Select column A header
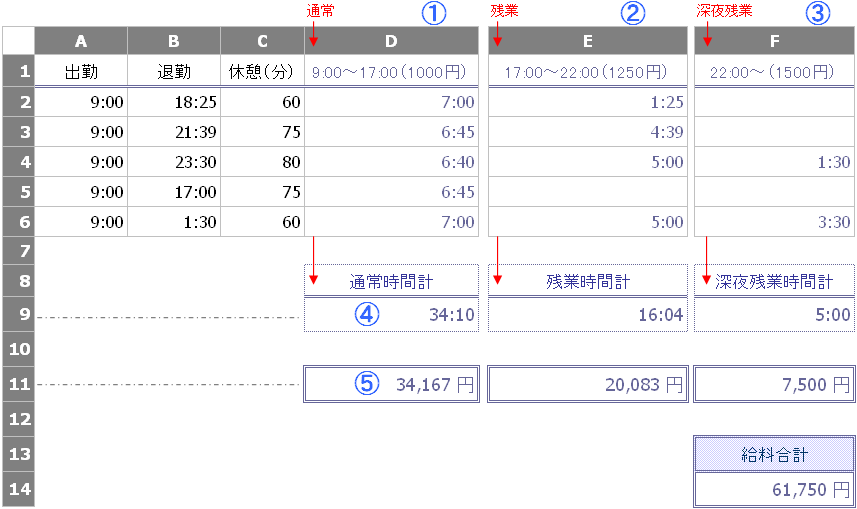This screenshot has height=509, width=857. [81, 41]
